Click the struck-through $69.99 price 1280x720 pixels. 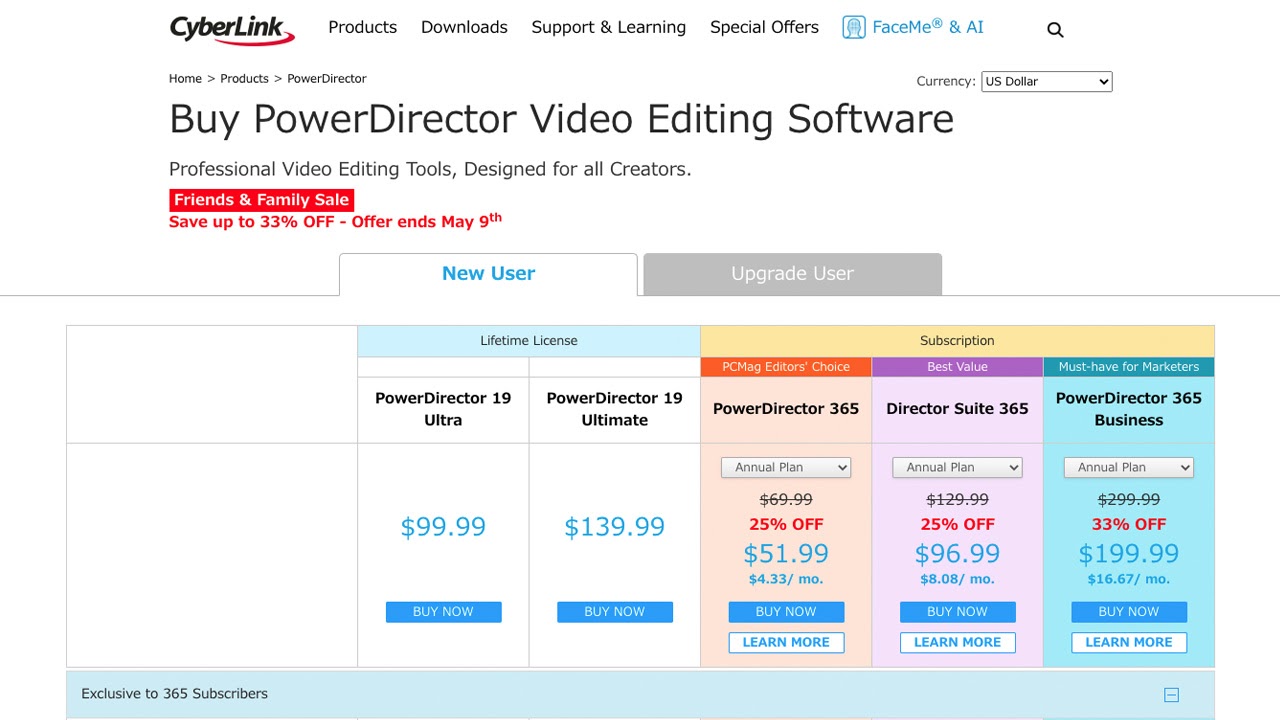tap(786, 500)
